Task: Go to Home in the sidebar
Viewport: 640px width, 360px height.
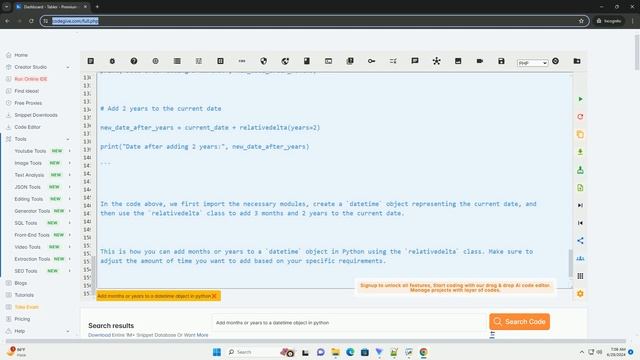Action: click(x=21, y=55)
